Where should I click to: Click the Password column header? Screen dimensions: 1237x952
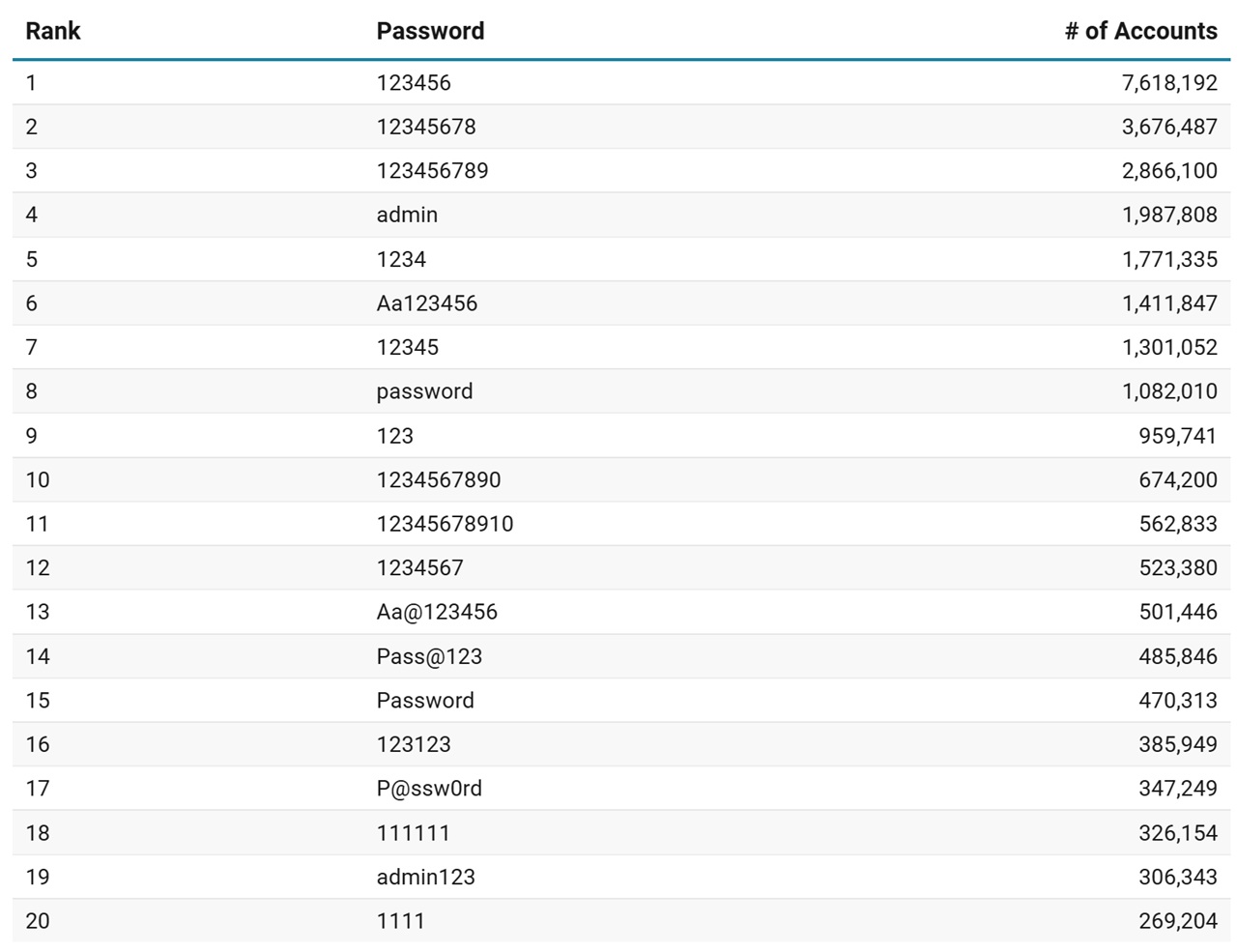click(x=430, y=31)
